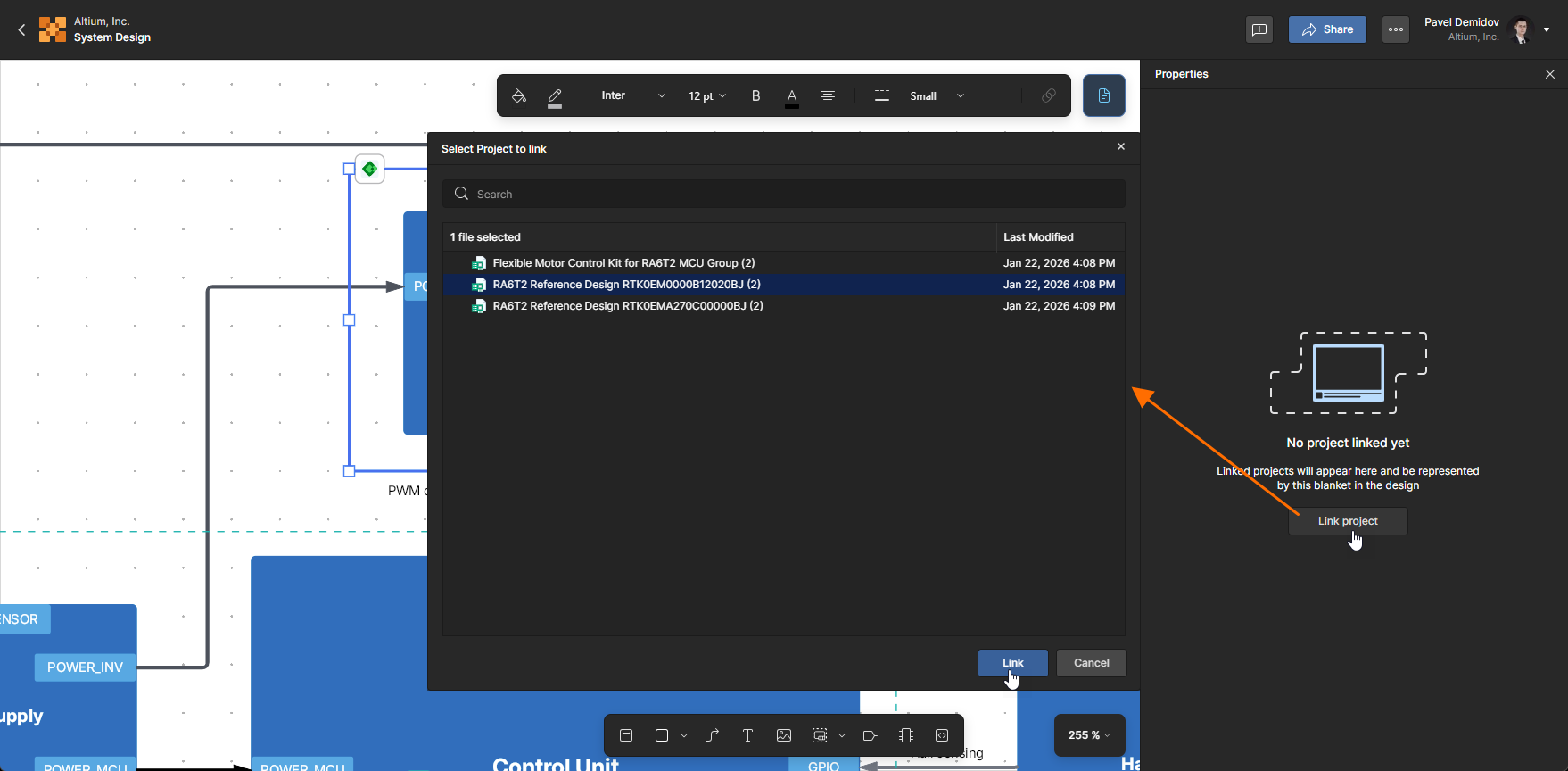The height and width of the screenshot is (771, 1568).
Task: Select the dashed blanket area tool
Action: 820,735
